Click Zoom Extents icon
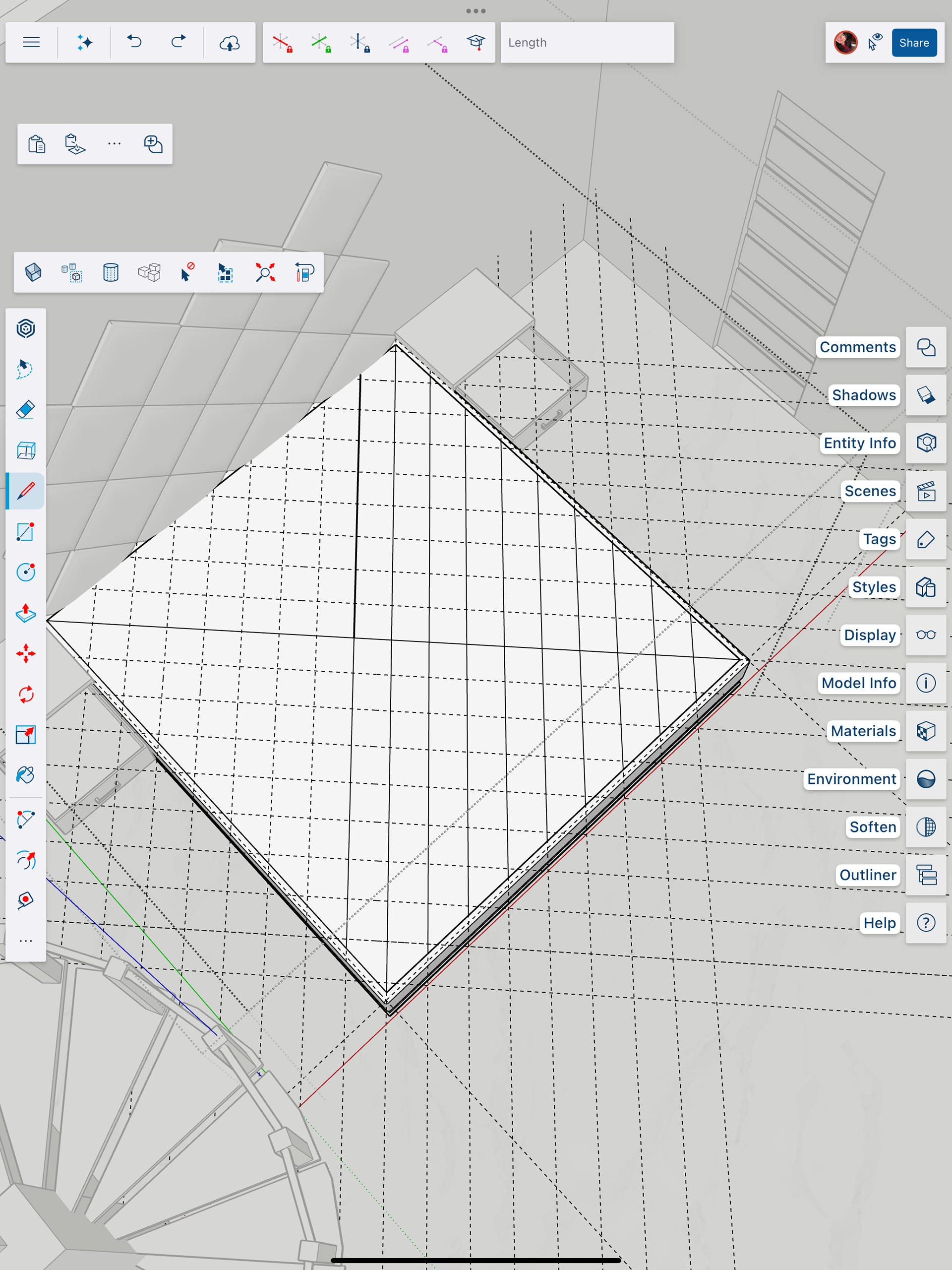 pos(265,272)
